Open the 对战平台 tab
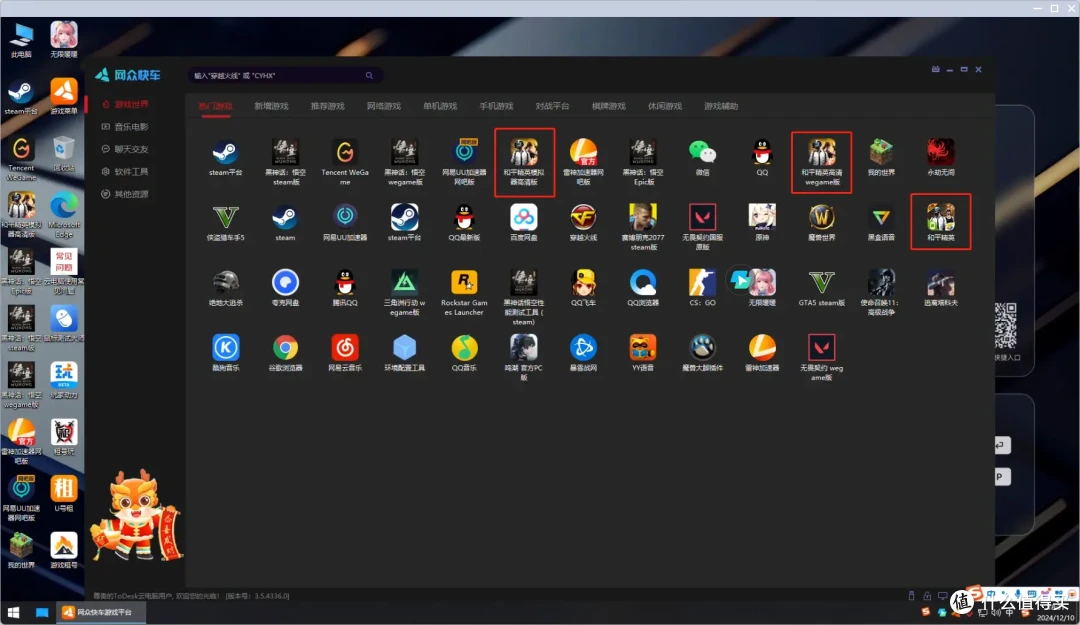The height and width of the screenshot is (625, 1080). click(552, 106)
